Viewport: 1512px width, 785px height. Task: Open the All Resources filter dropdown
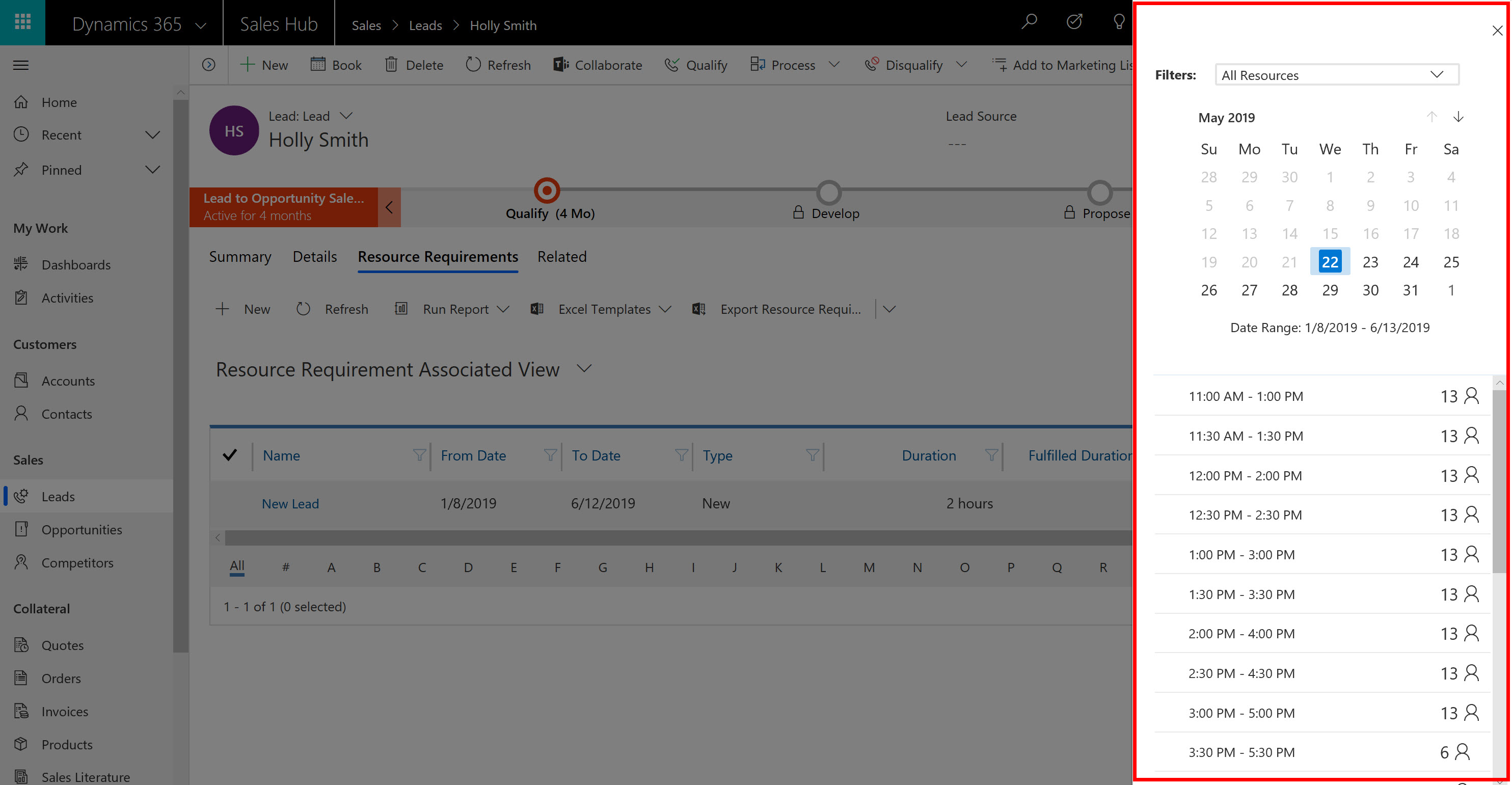click(1337, 74)
